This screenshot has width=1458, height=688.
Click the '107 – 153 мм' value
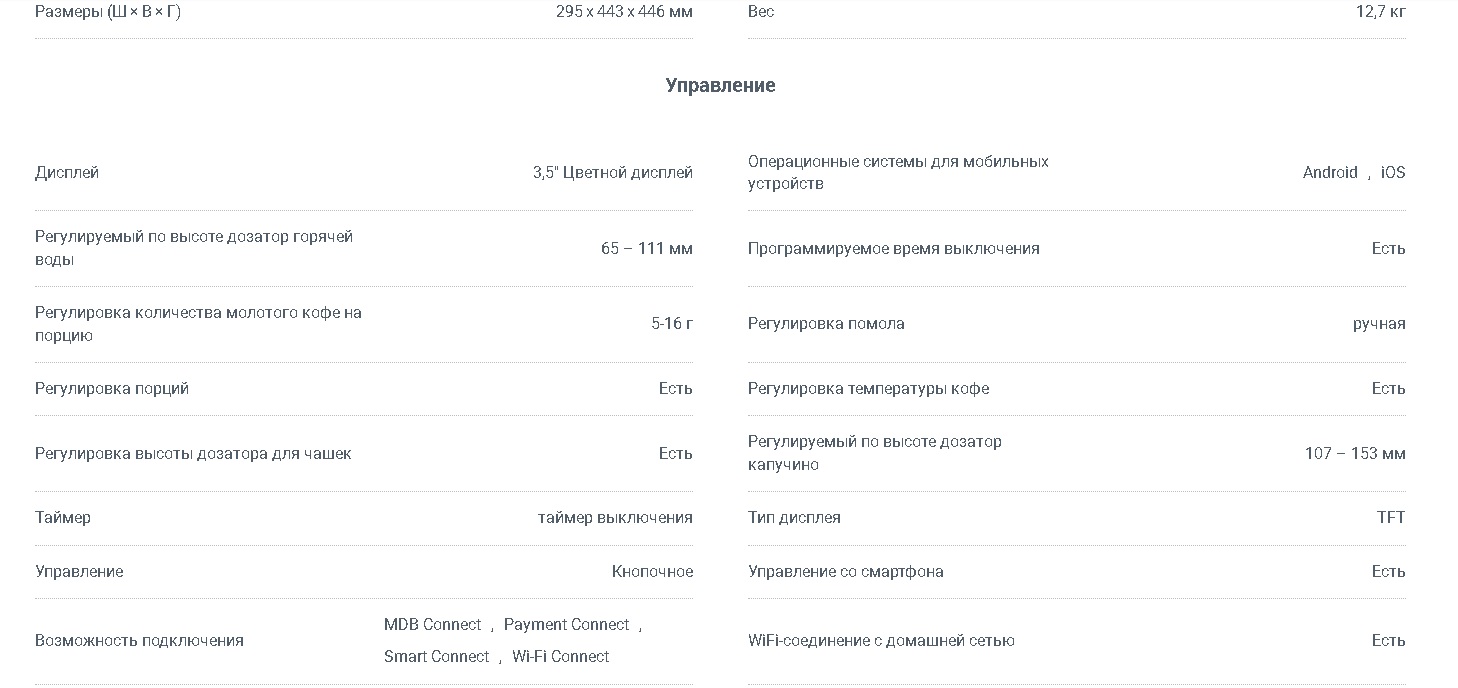1355,454
